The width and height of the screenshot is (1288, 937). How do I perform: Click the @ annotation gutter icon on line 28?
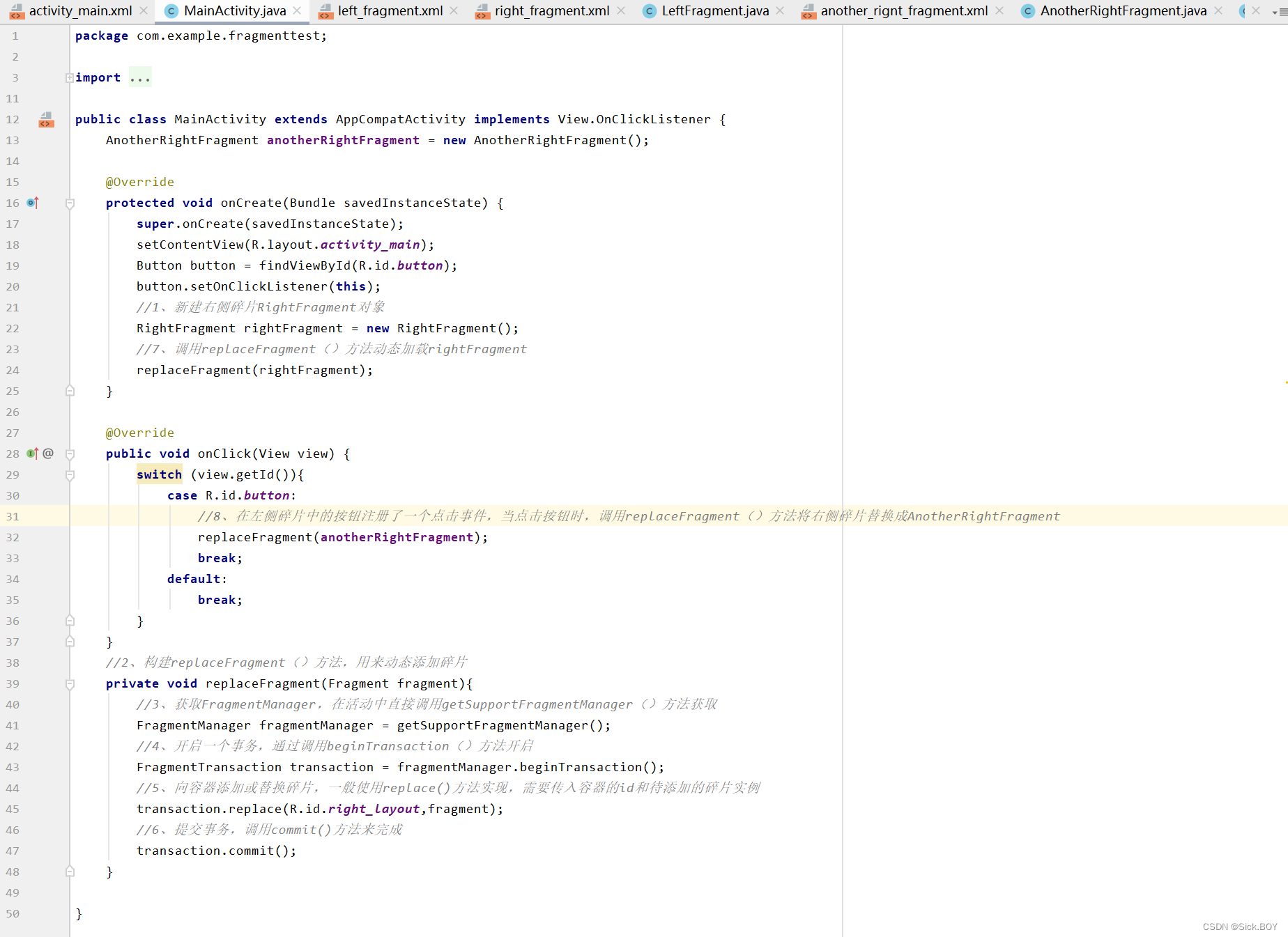click(48, 454)
